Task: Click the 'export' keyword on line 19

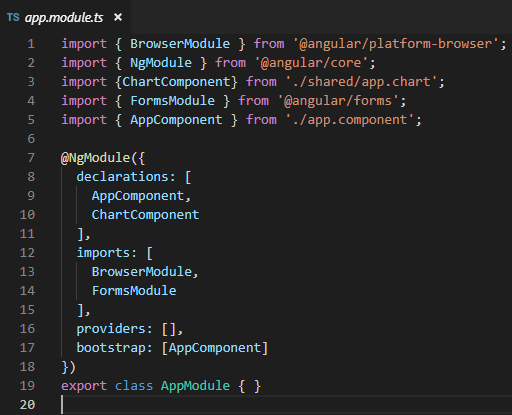Action: coord(84,386)
